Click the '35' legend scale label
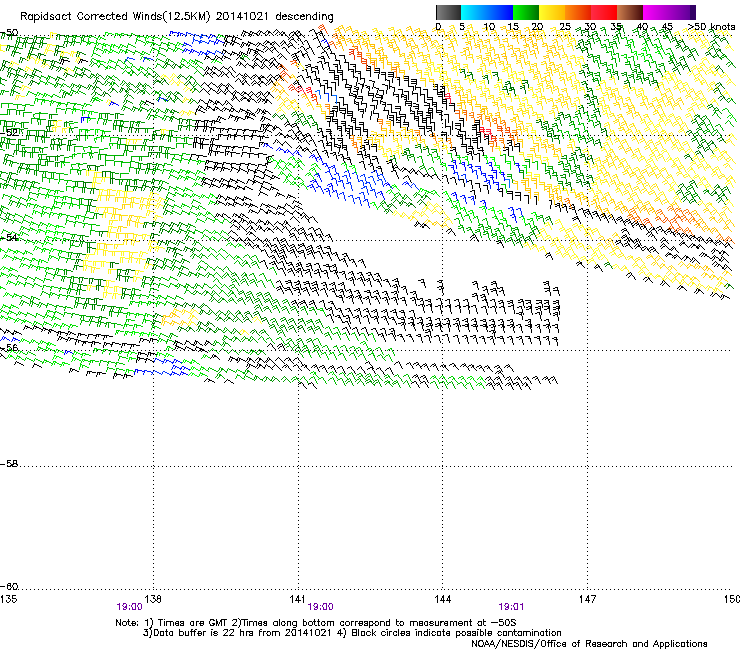This screenshot has height=650, width=740. click(616, 27)
